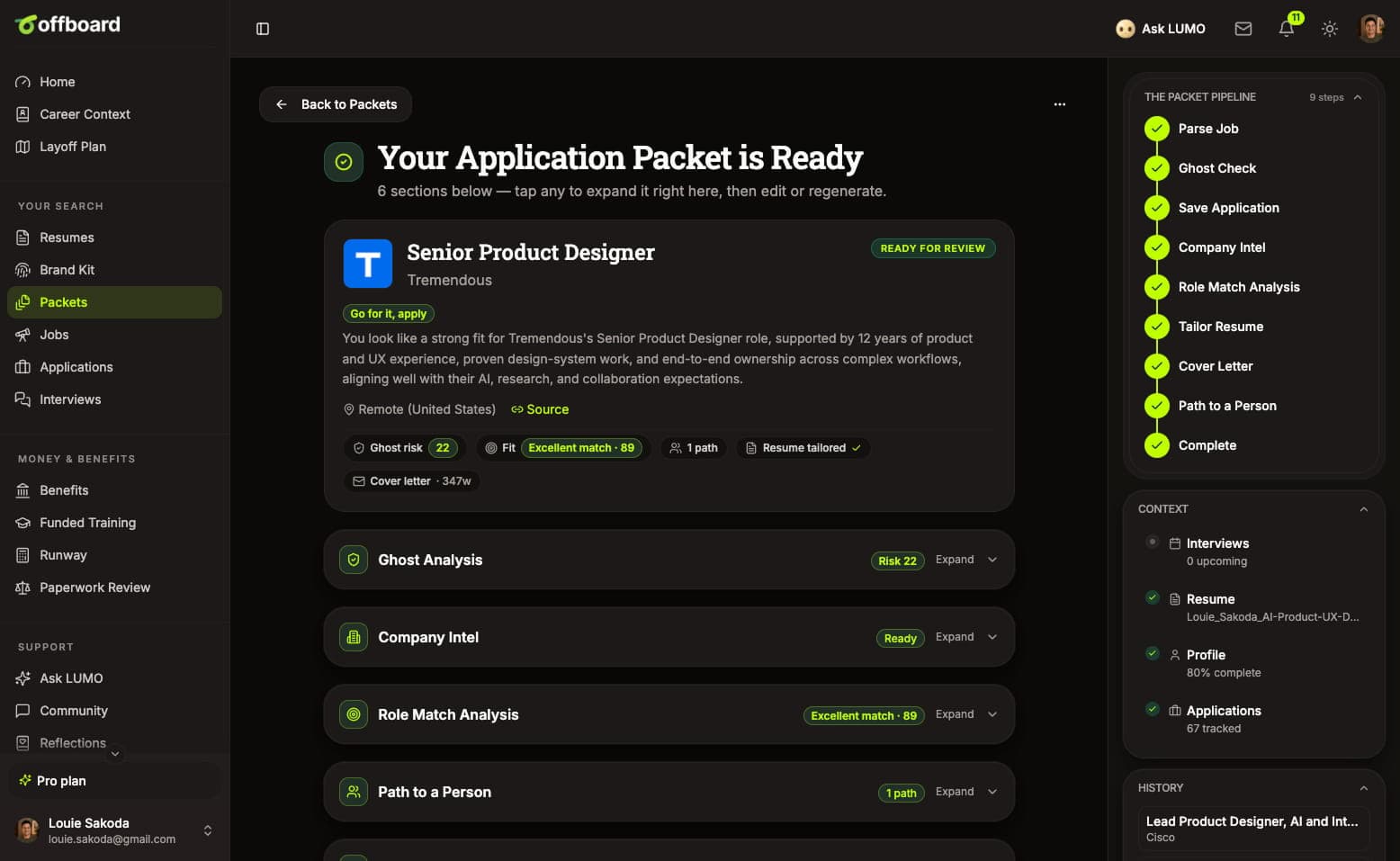Viewport: 1400px width, 861px height.
Task: Toggle the light/dark theme sun icon
Action: point(1330,29)
